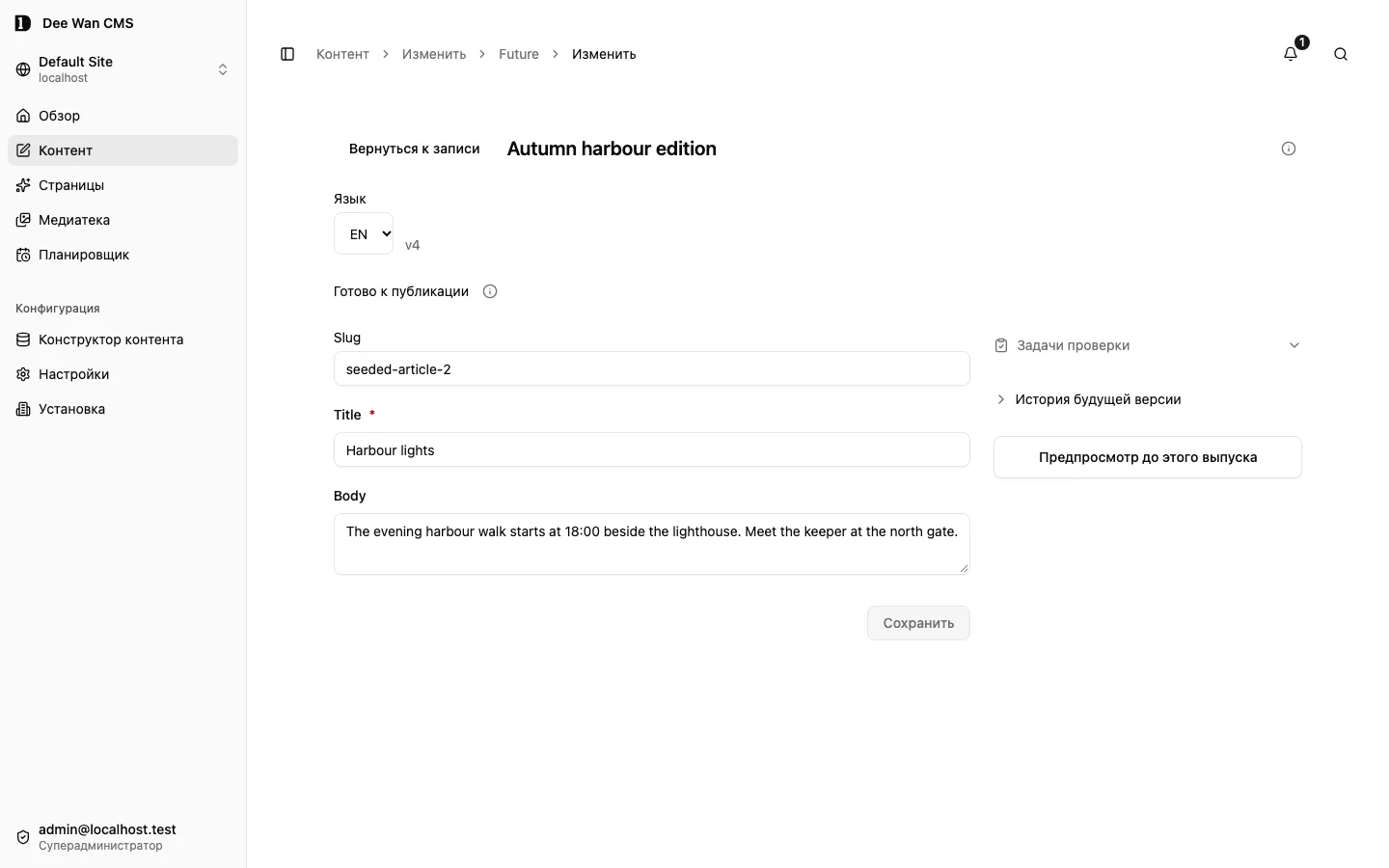Click info icon beside Autumn harbour edition heading
The height and width of the screenshot is (868, 1389).
(1289, 149)
